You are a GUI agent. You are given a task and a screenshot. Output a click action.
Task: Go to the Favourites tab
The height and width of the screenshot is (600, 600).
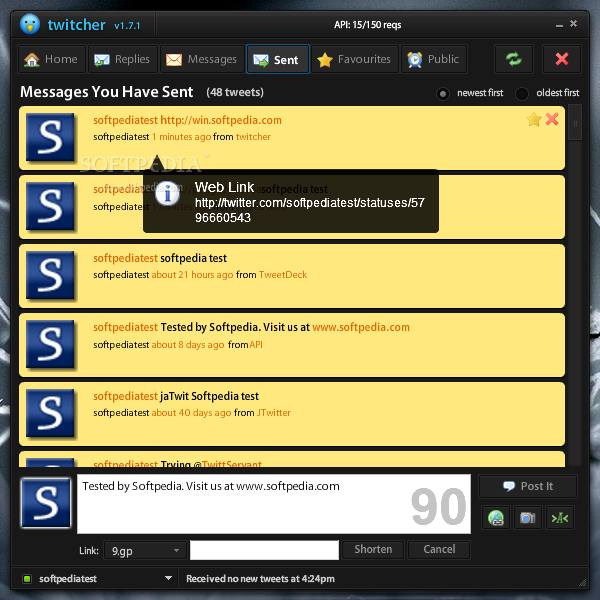click(x=355, y=59)
